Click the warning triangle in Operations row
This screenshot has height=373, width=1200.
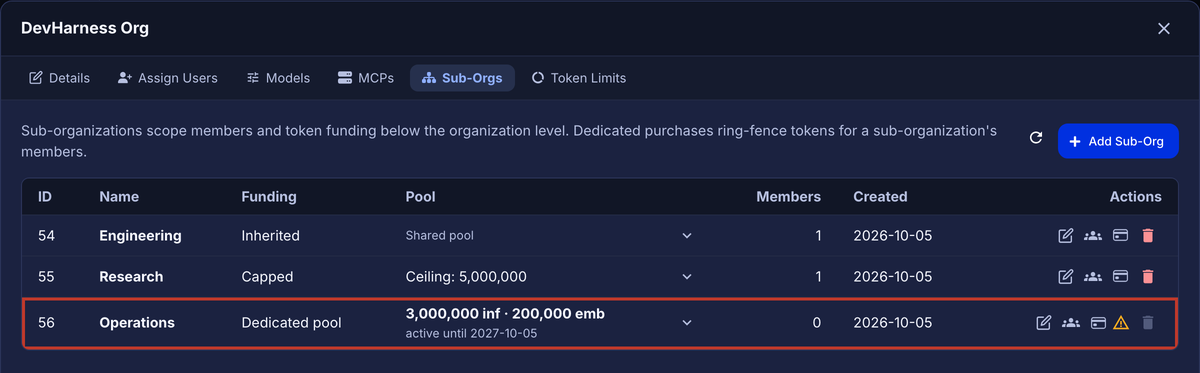1121,322
